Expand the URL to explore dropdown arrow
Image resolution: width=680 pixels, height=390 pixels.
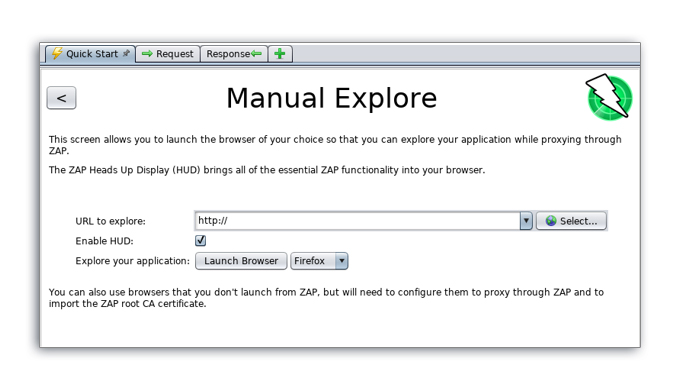[x=526, y=221]
